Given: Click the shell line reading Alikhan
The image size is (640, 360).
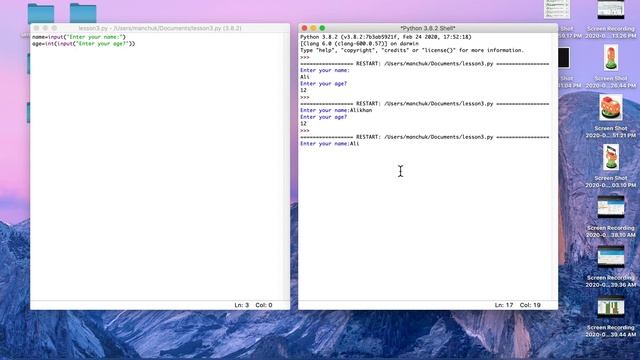Looking at the screenshot, I should [336, 110].
